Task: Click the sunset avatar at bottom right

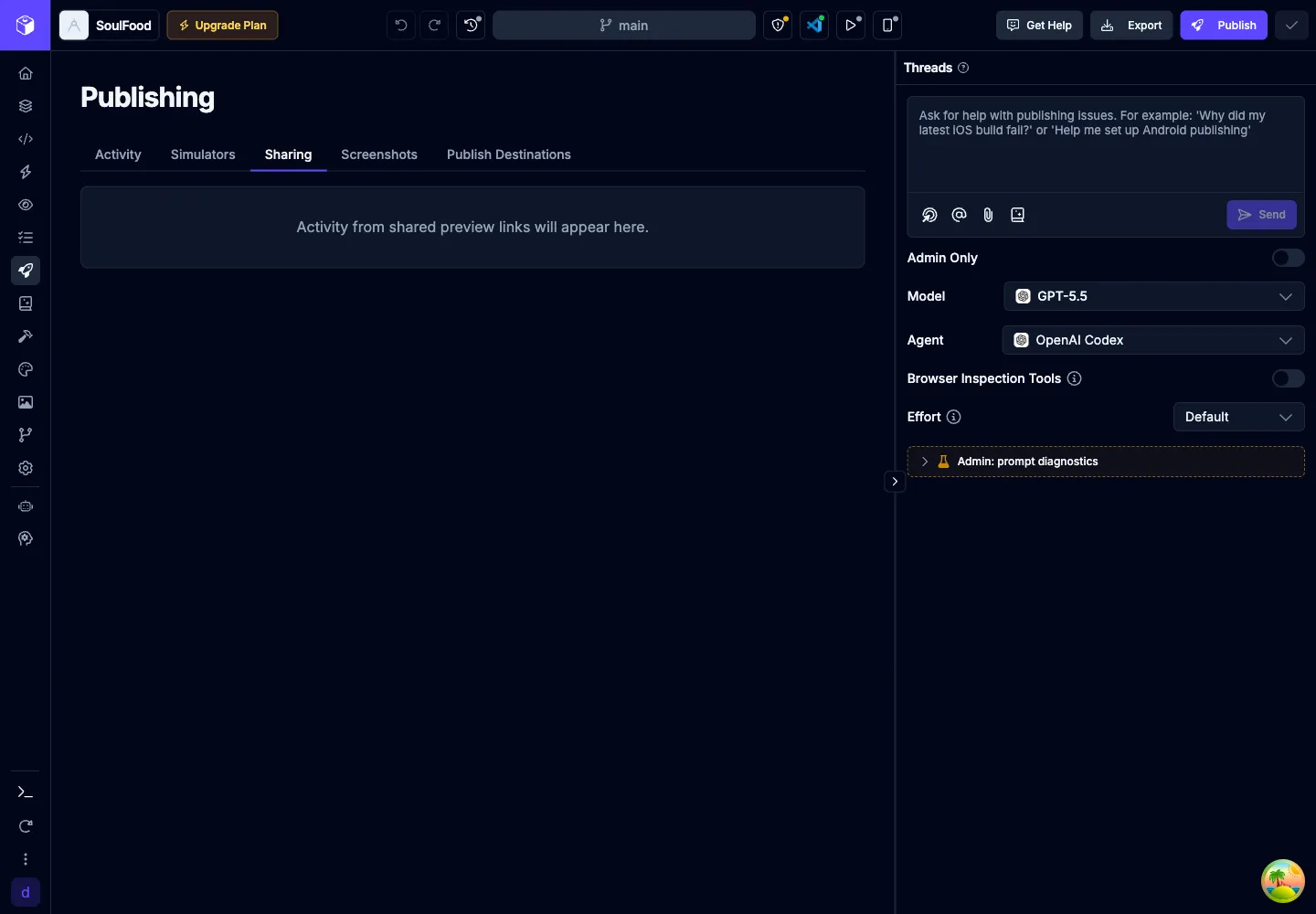Action: (x=1283, y=881)
